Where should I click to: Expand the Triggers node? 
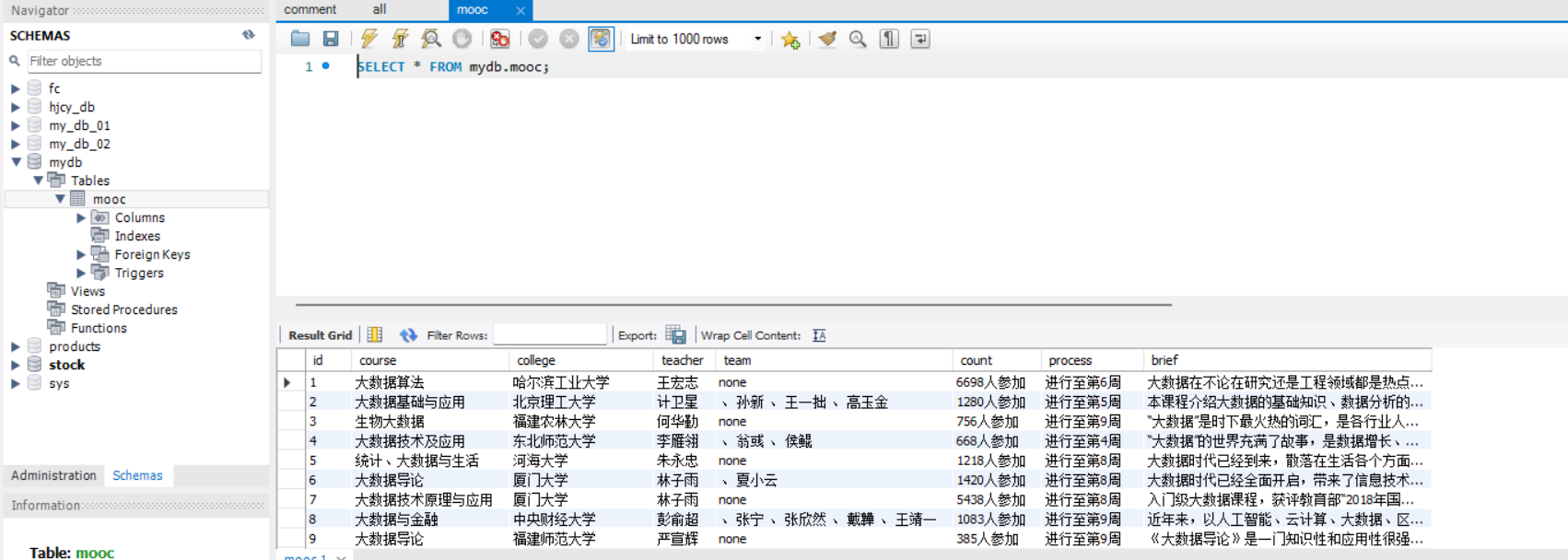pyautogui.click(x=81, y=273)
